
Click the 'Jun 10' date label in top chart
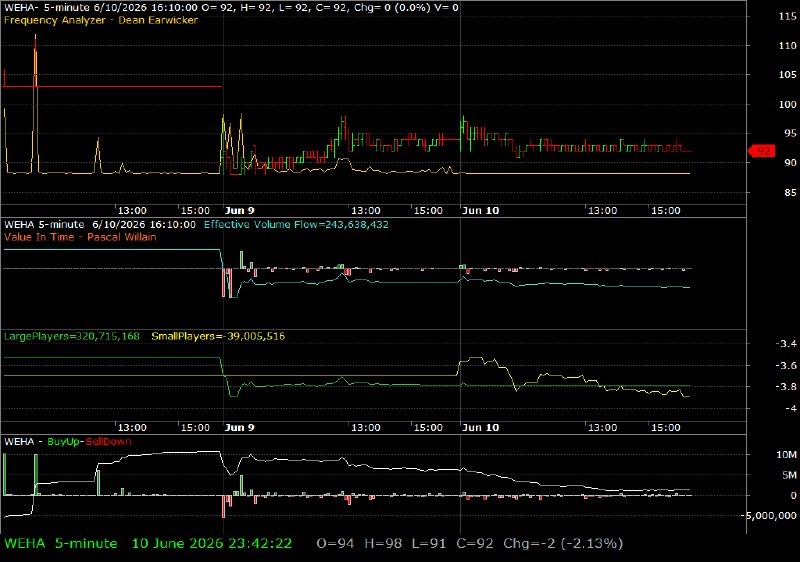[x=480, y=211]
